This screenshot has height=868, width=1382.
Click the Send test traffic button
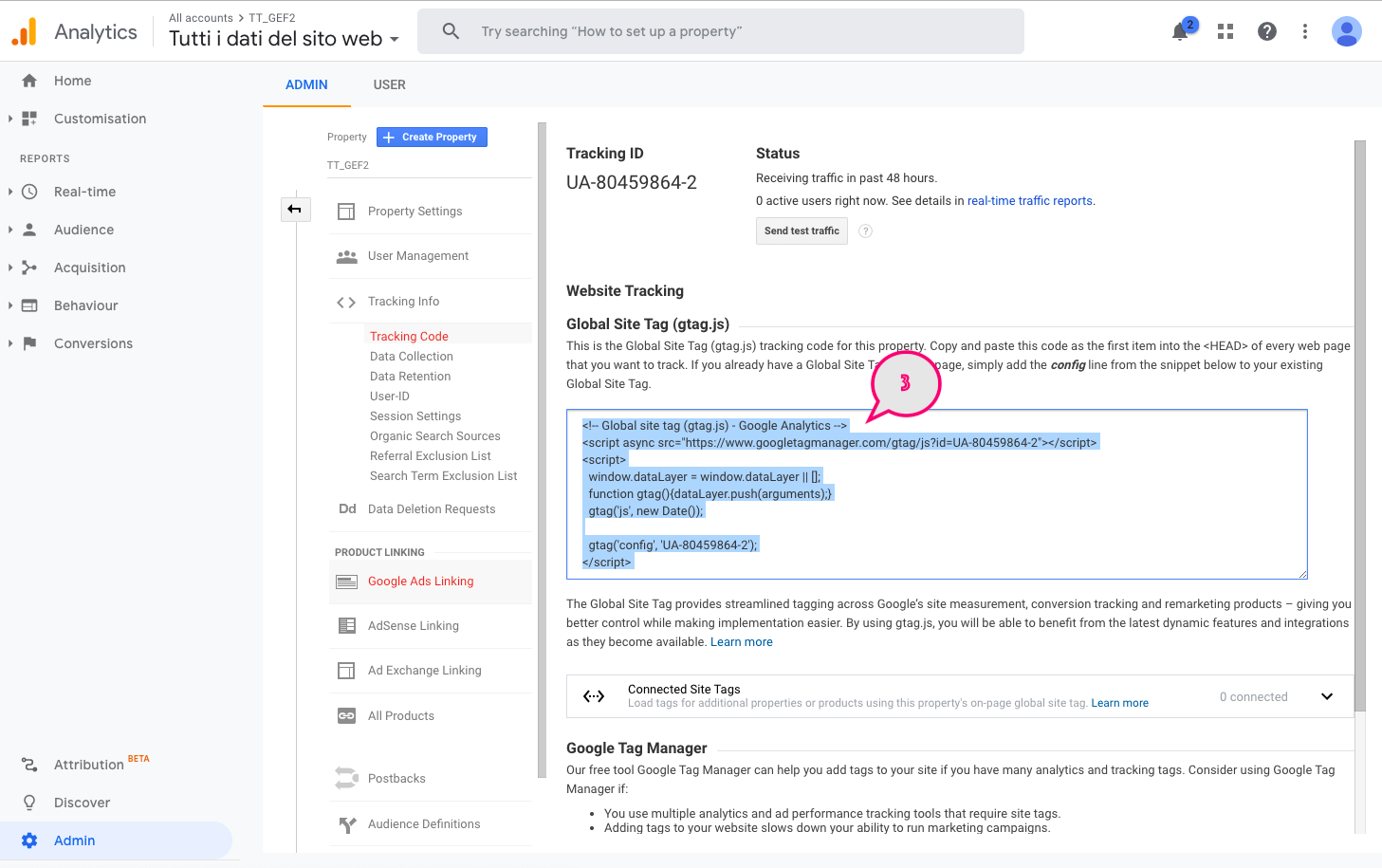pyautogui.click(x=802, y=231)
